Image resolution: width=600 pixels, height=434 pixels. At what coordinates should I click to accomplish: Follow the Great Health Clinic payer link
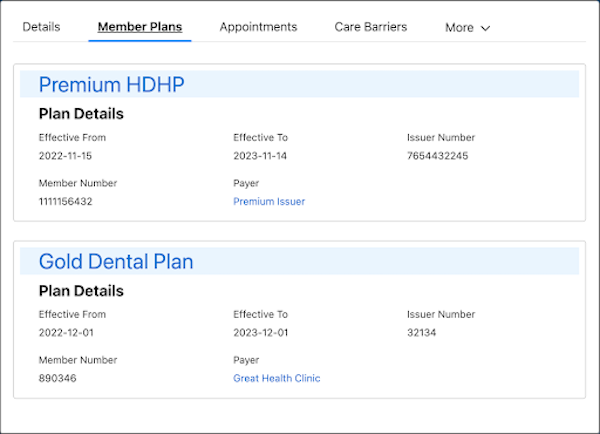[x=277, y=378]
